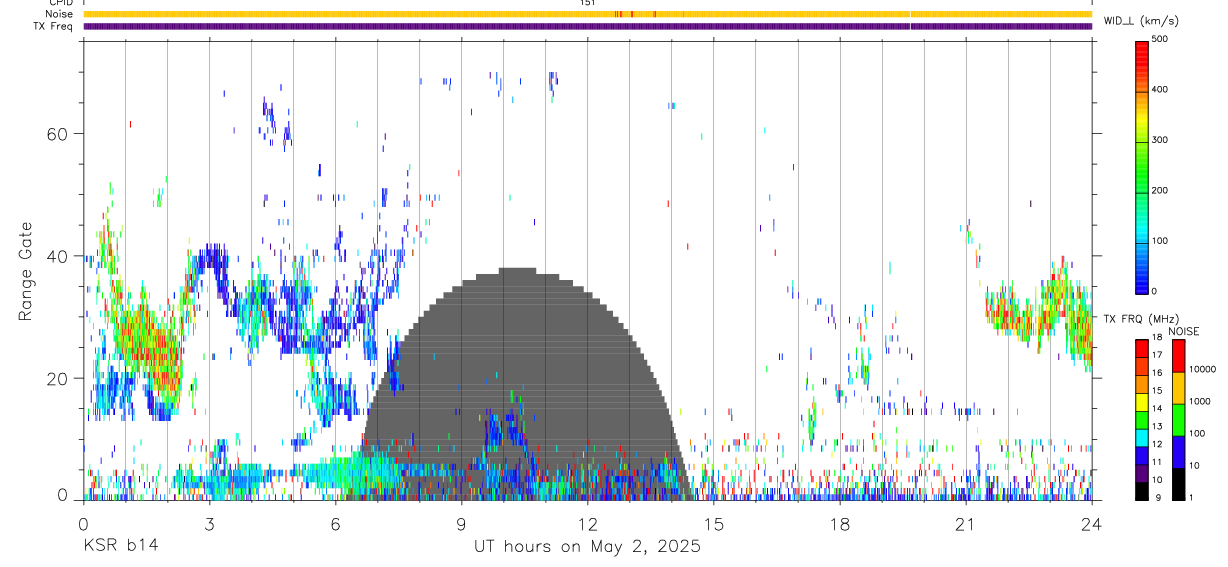
Task: Click the "20" range gate tick label
Action: 57,378
